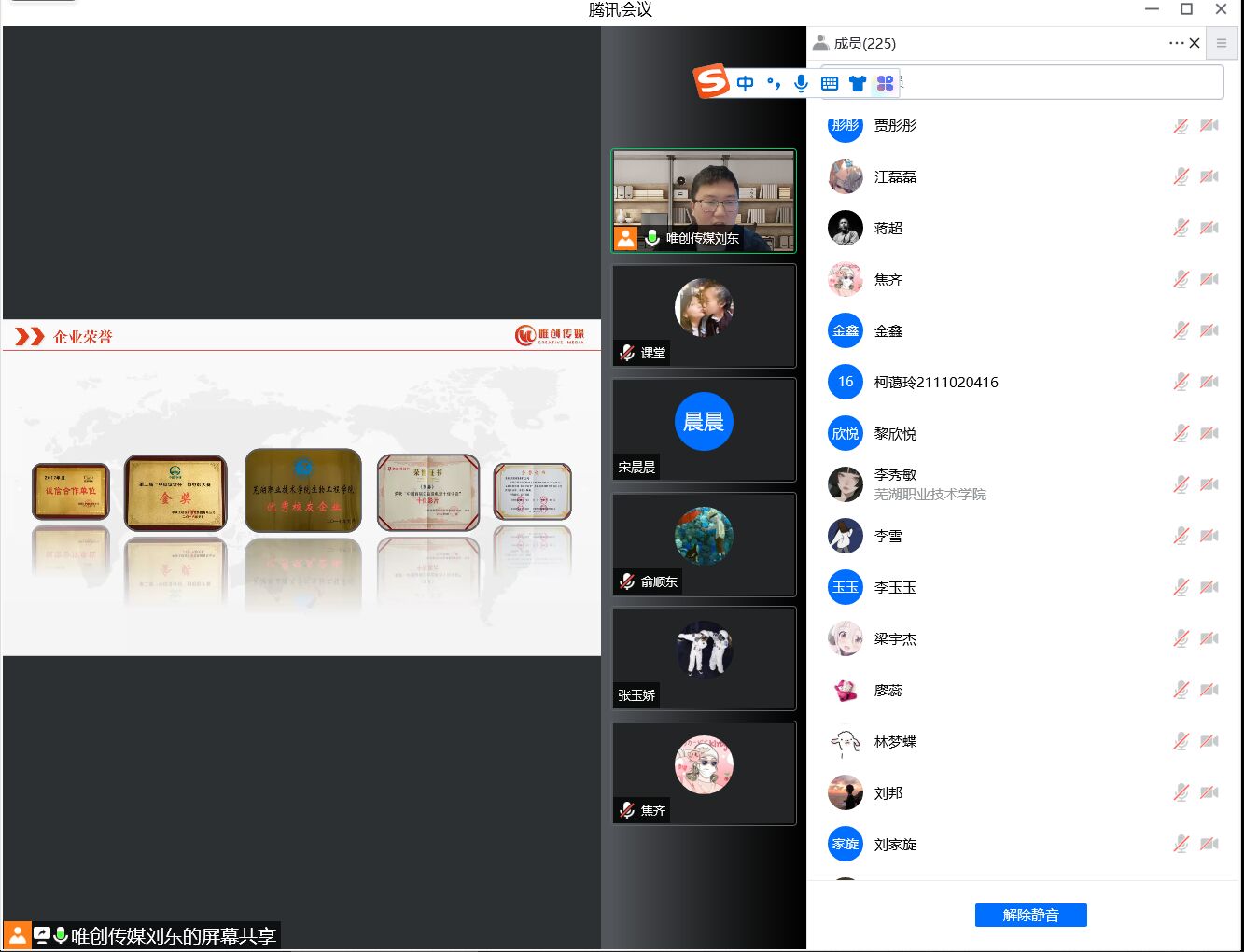This screenshot has width=1244, height=952.
Task: Select the 唯创传媒刘东 video thumbnail
Action: pyautogui.click(x=704, y=201)
